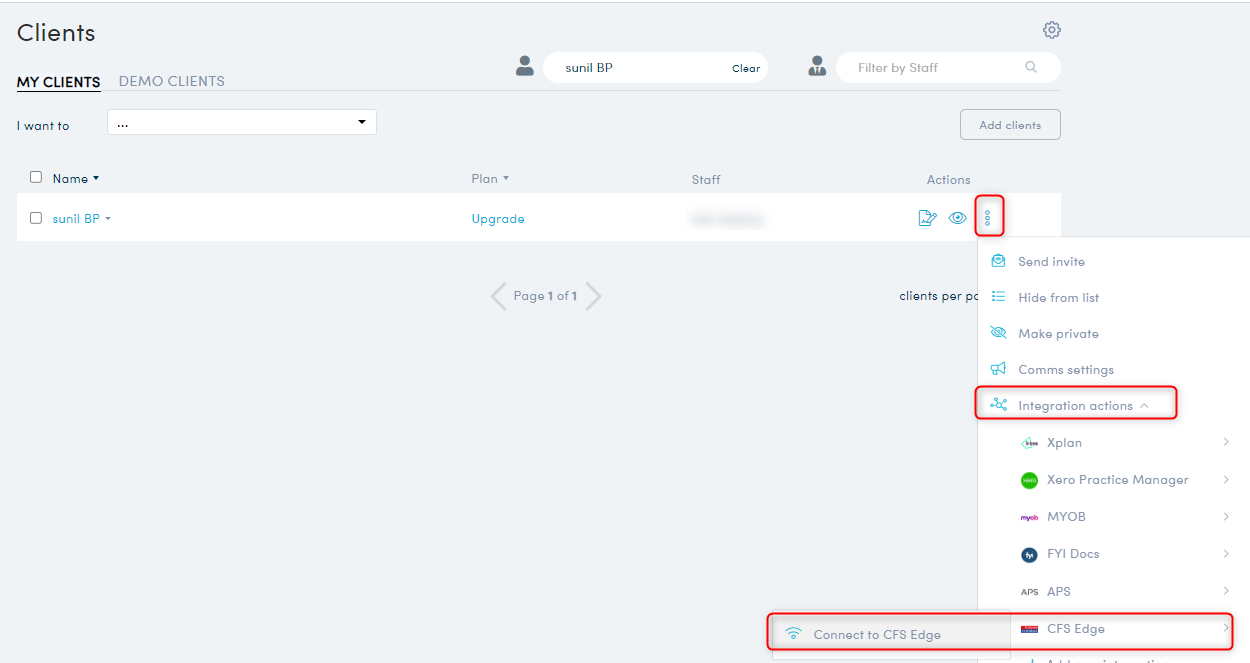Click the Comms settings megaphone icon
Image resolution: width=1250 pixels, height=663 pixels.
pyautogui.click(x=998, y=369)
